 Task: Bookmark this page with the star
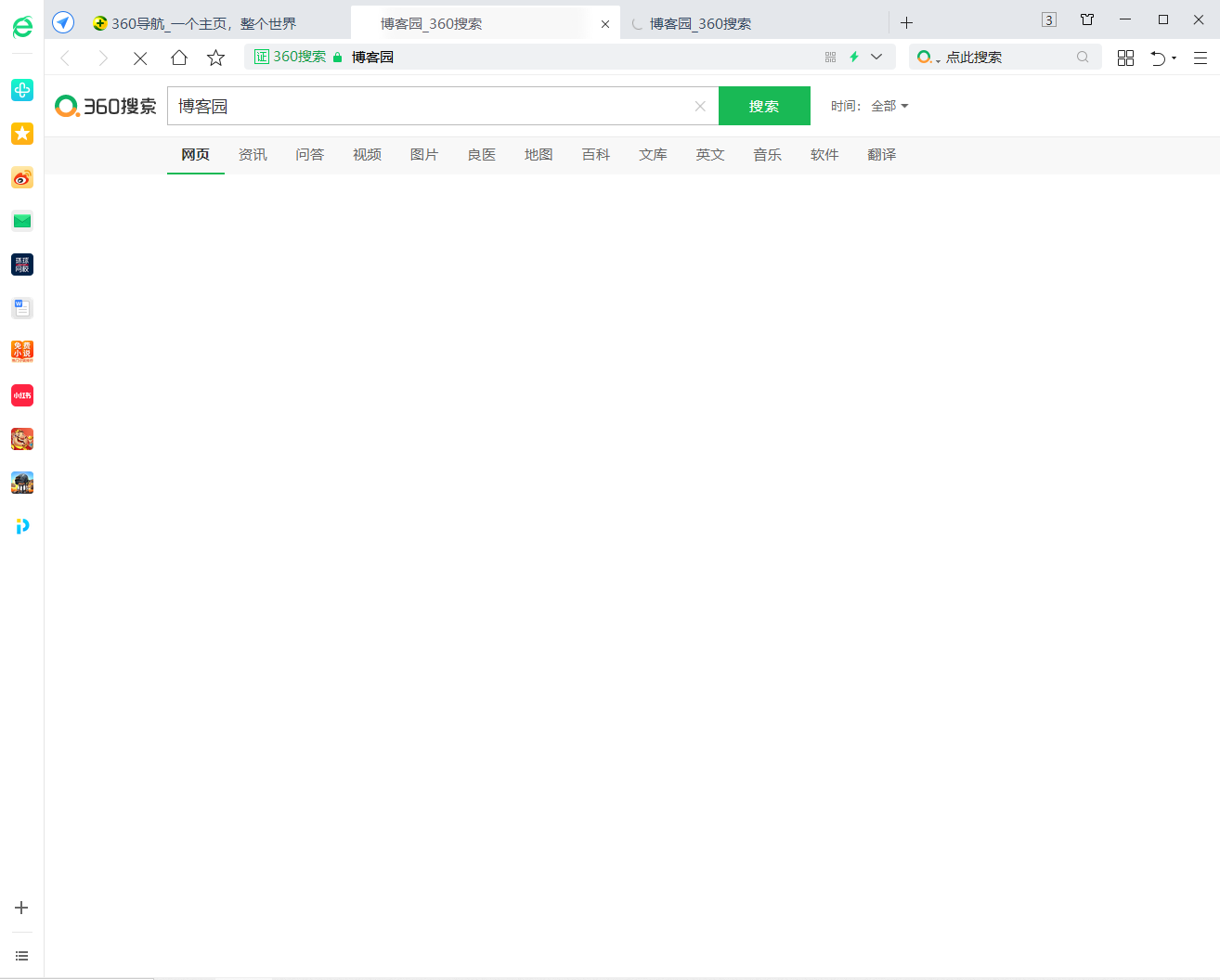(216, 58)
